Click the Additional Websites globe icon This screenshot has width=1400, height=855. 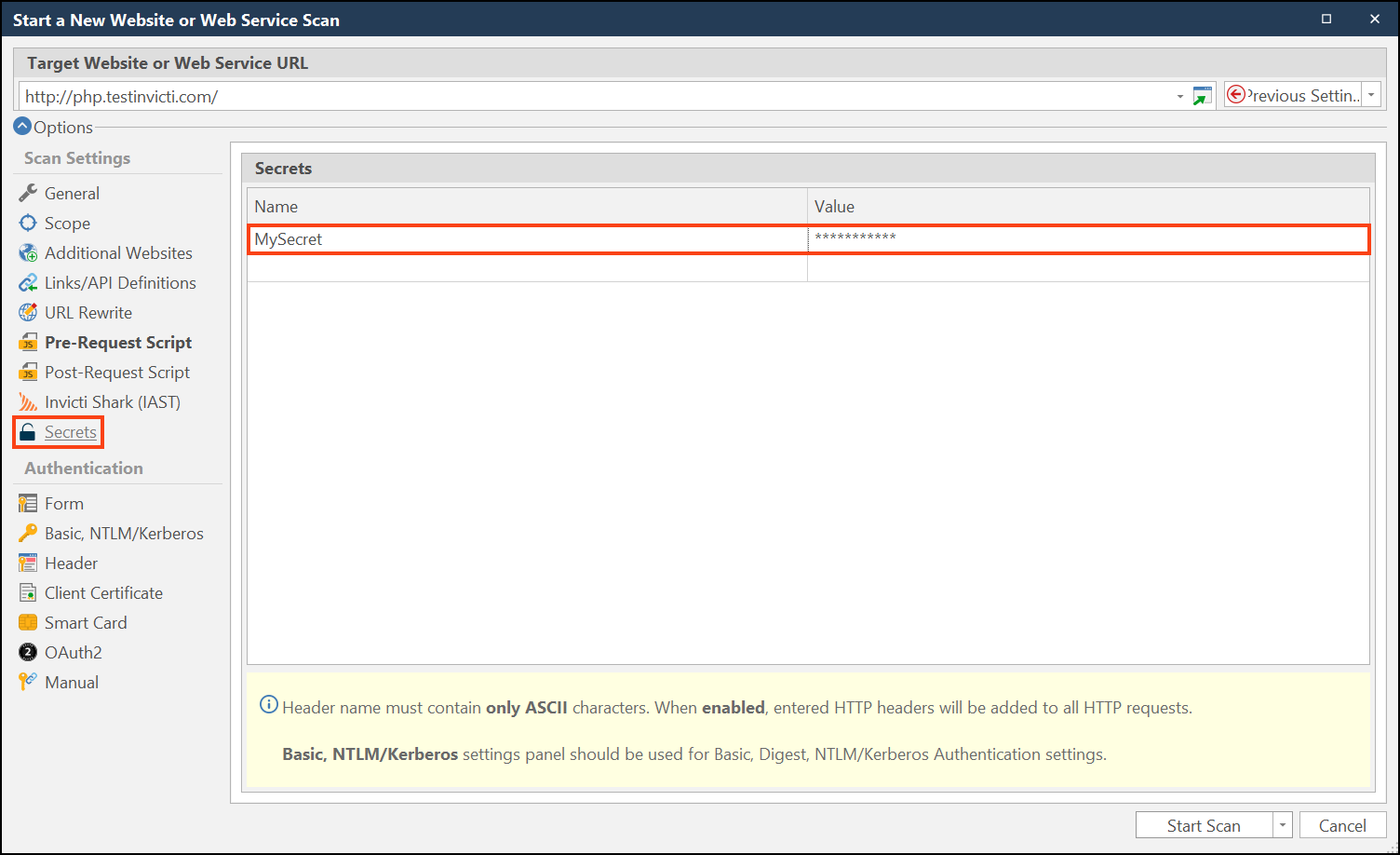point(28,252)
